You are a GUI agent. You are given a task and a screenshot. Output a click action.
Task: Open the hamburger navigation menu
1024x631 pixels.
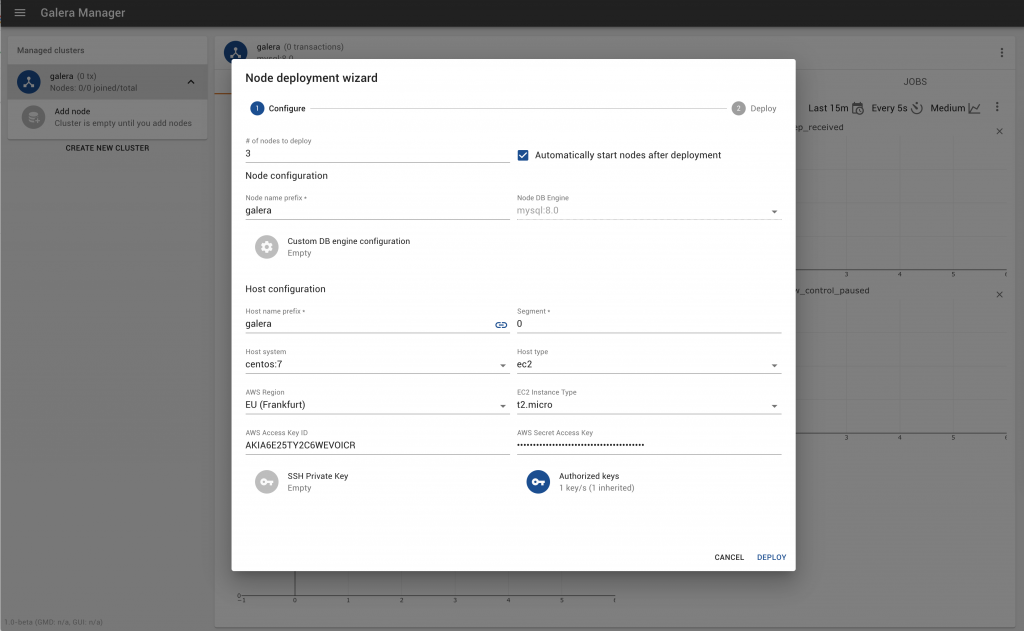[20, 12]
